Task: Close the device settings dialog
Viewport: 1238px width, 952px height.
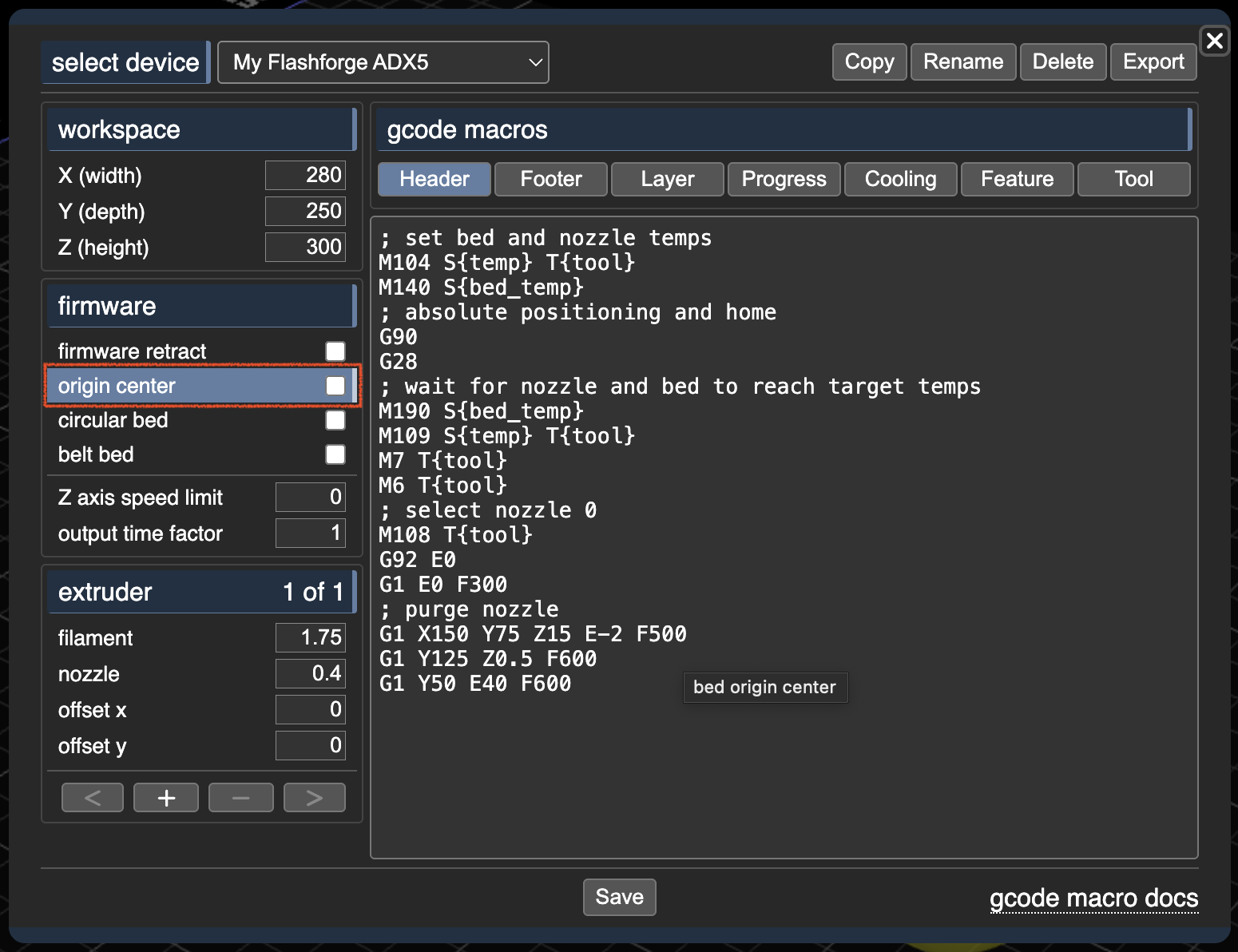Action: [x=1214, y=40]
